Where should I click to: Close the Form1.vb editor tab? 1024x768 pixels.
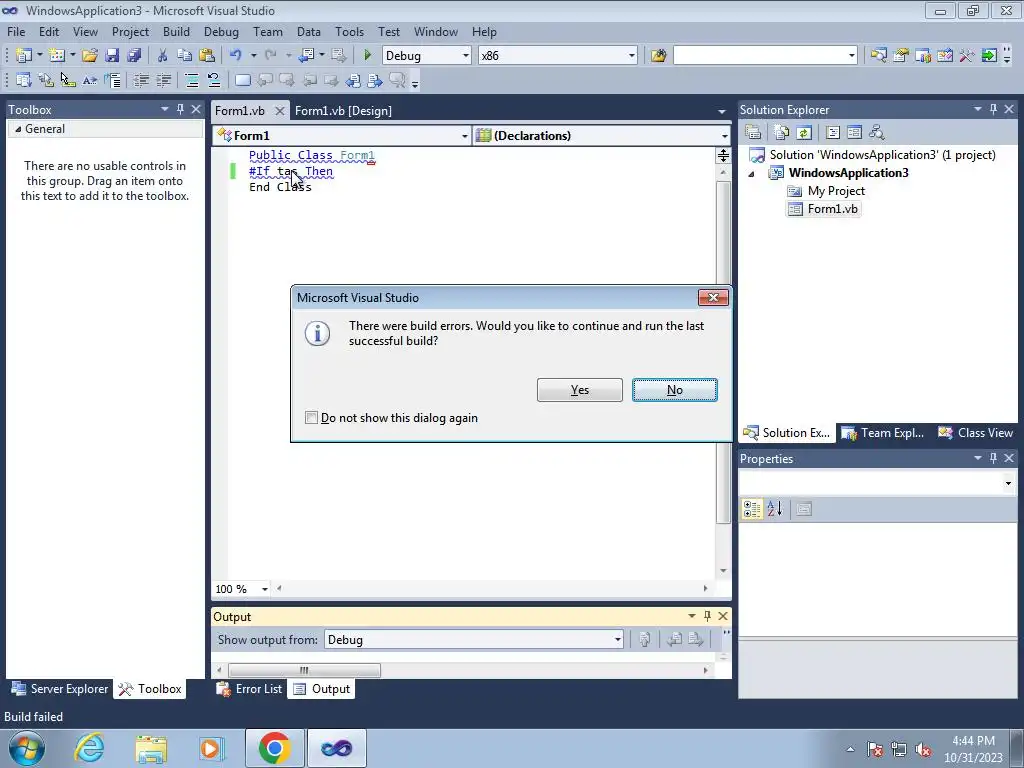[280, 111]
